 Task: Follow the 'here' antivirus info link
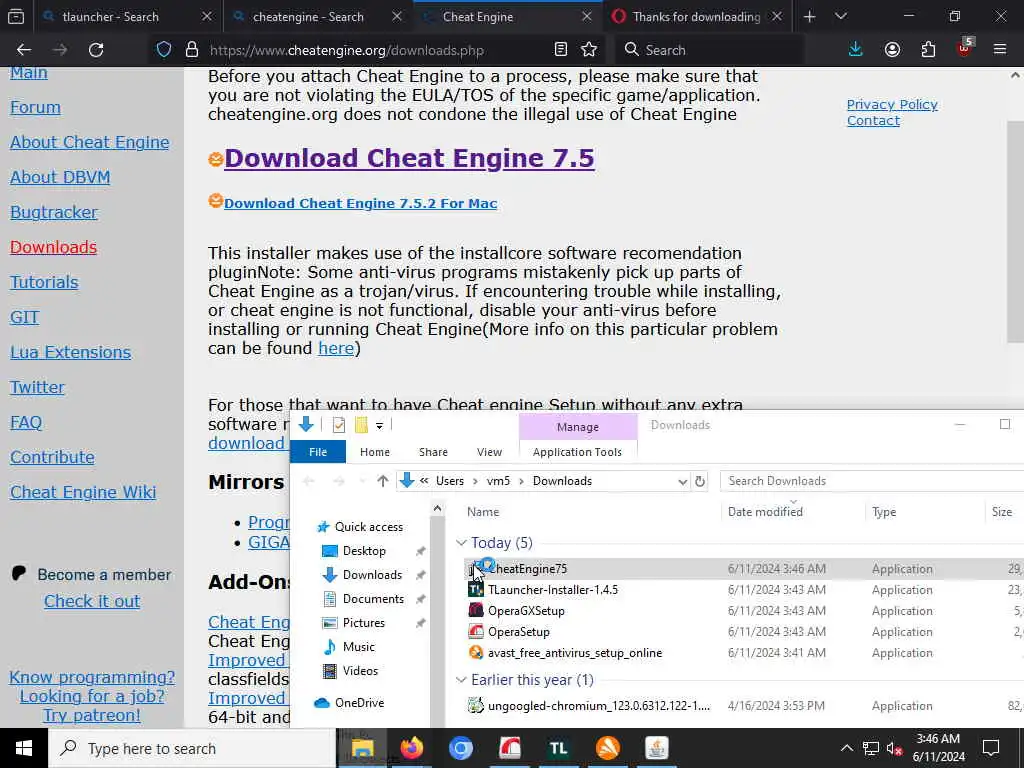coord(336,348)
